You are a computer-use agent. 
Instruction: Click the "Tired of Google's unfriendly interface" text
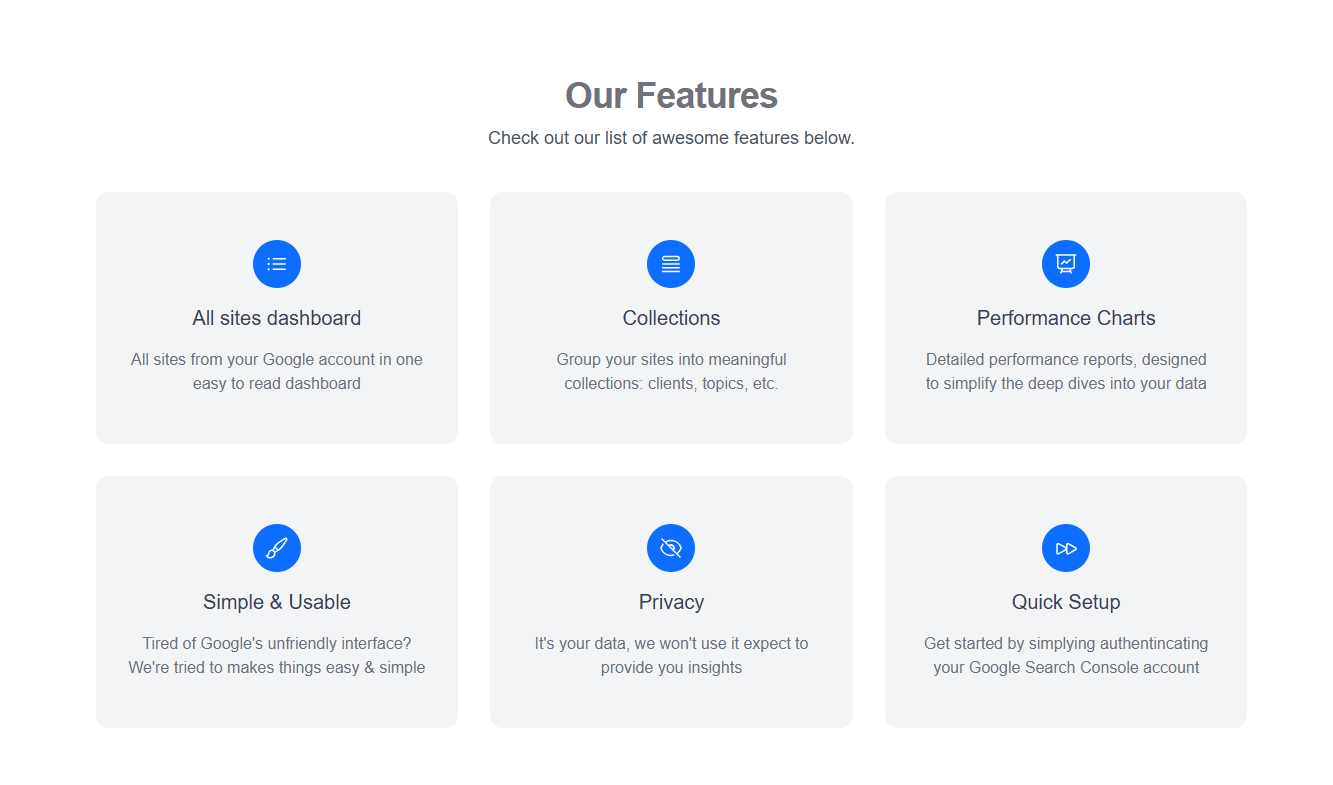tap(277, 655)
